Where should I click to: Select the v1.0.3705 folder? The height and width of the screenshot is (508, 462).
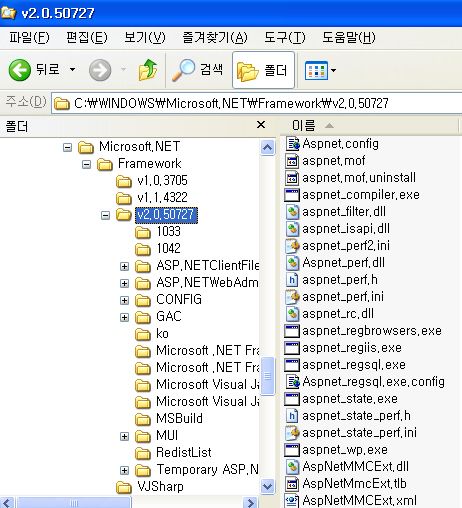pyautogui.click(x=152, y=181)
